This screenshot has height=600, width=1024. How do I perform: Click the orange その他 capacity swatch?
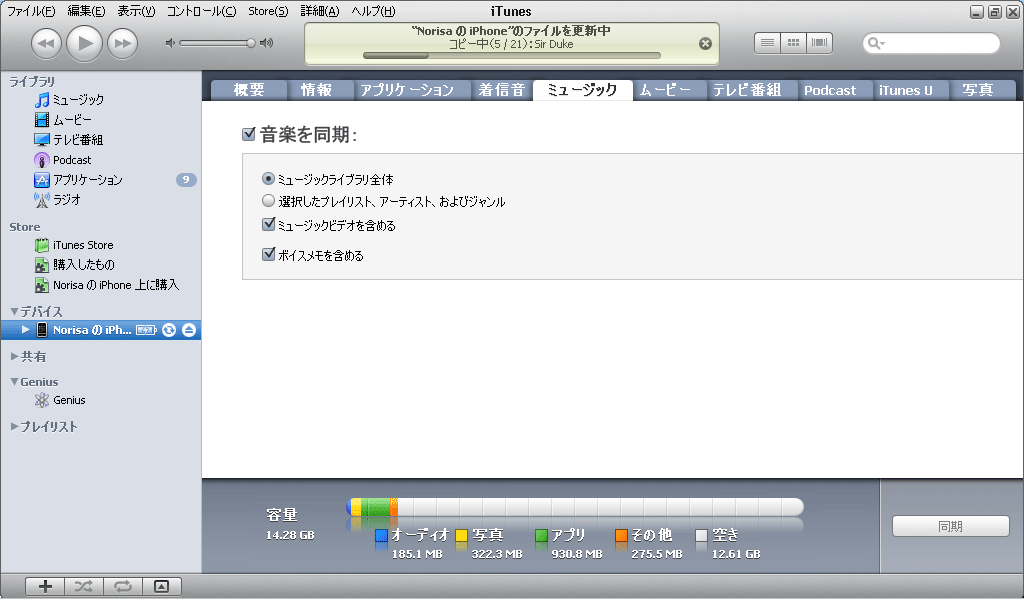(x=621, y=535)
